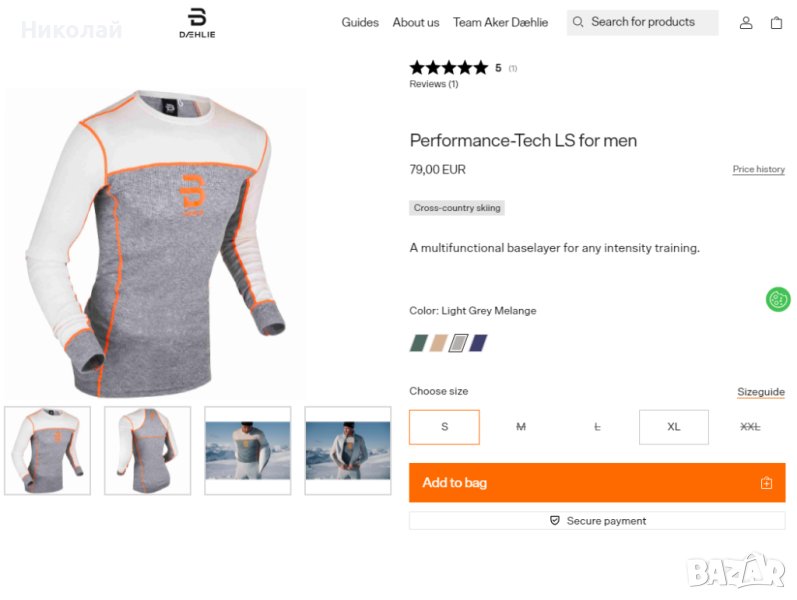797x600 pixels.
Task: Open the About us menu
Action: [x=416, y=22]
